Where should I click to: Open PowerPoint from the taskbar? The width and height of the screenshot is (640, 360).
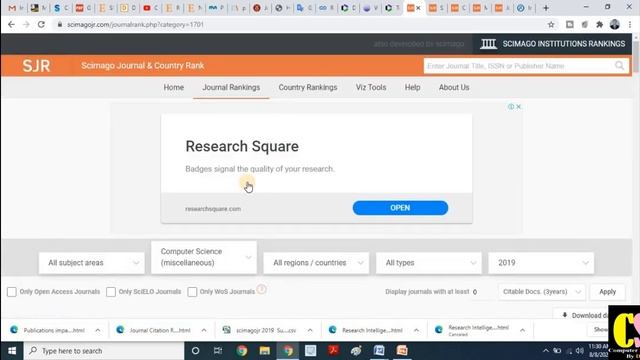[x=402, y=351]
